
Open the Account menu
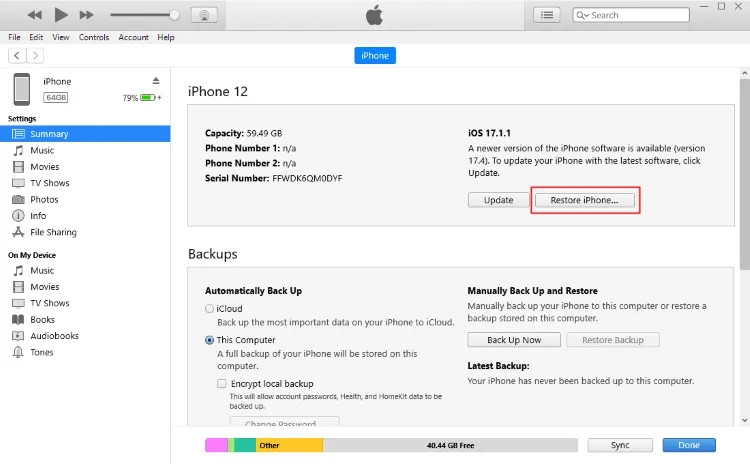133,37
